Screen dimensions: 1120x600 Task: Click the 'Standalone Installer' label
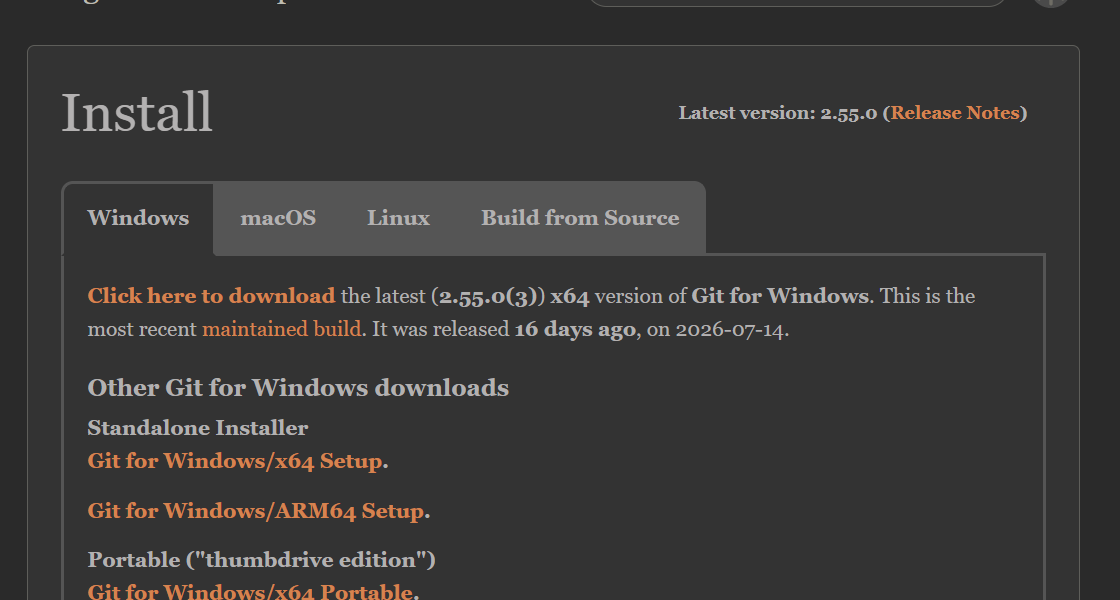pyautogui.click(x=198, y=428)
